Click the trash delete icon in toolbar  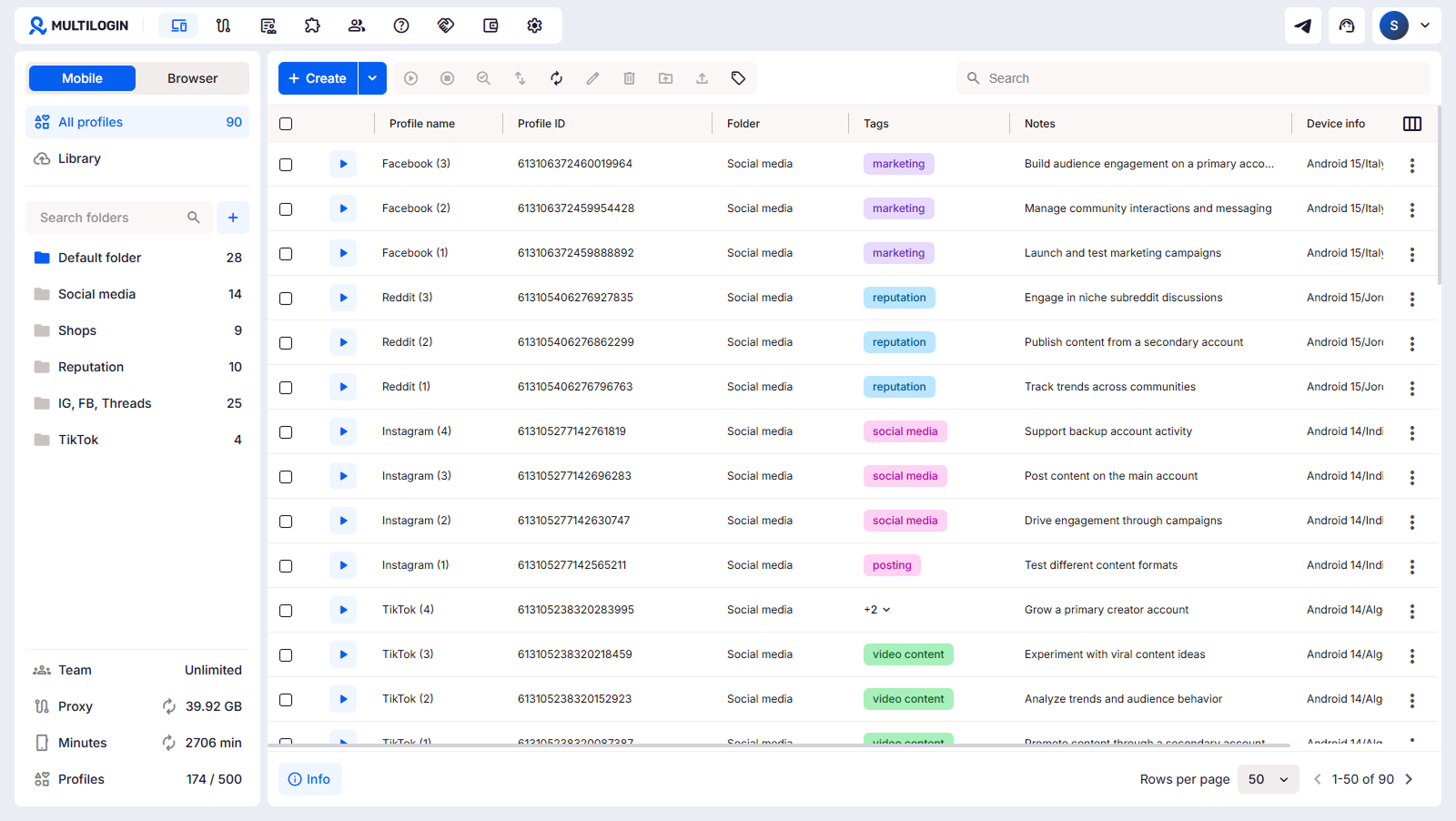click(x=629, y=78)
